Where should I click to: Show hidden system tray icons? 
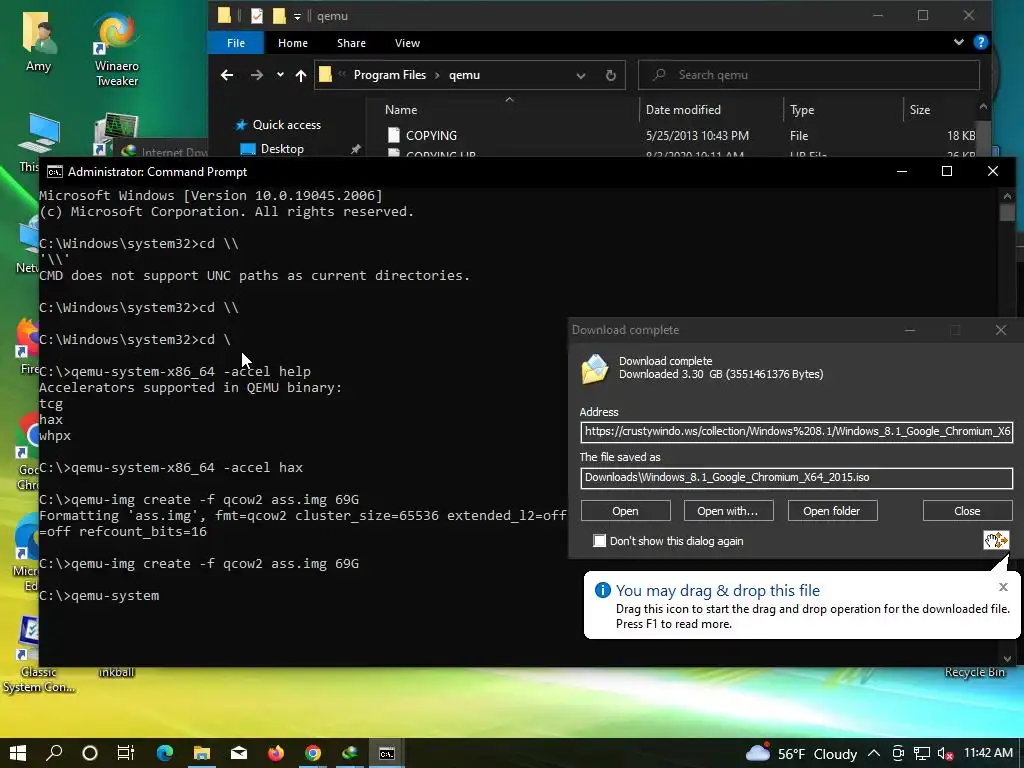pos(874,754)
